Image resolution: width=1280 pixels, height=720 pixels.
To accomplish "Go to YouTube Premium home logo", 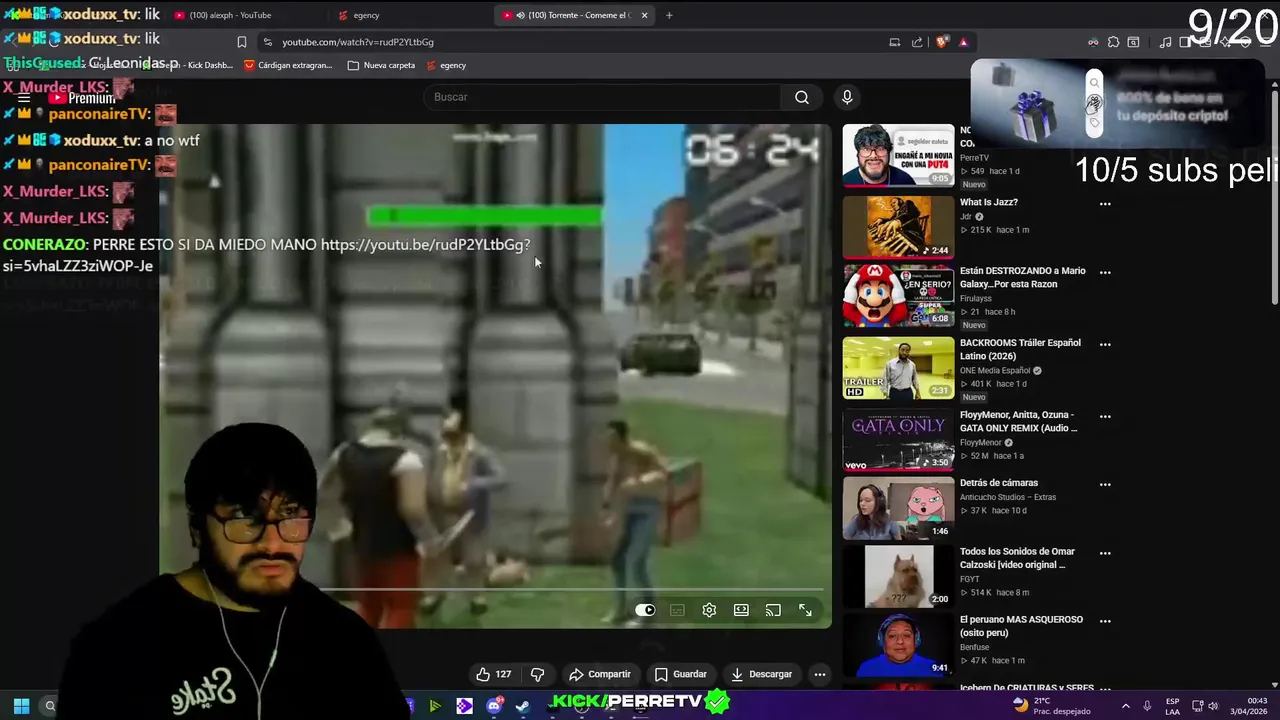I will click(x=82, y=98).
